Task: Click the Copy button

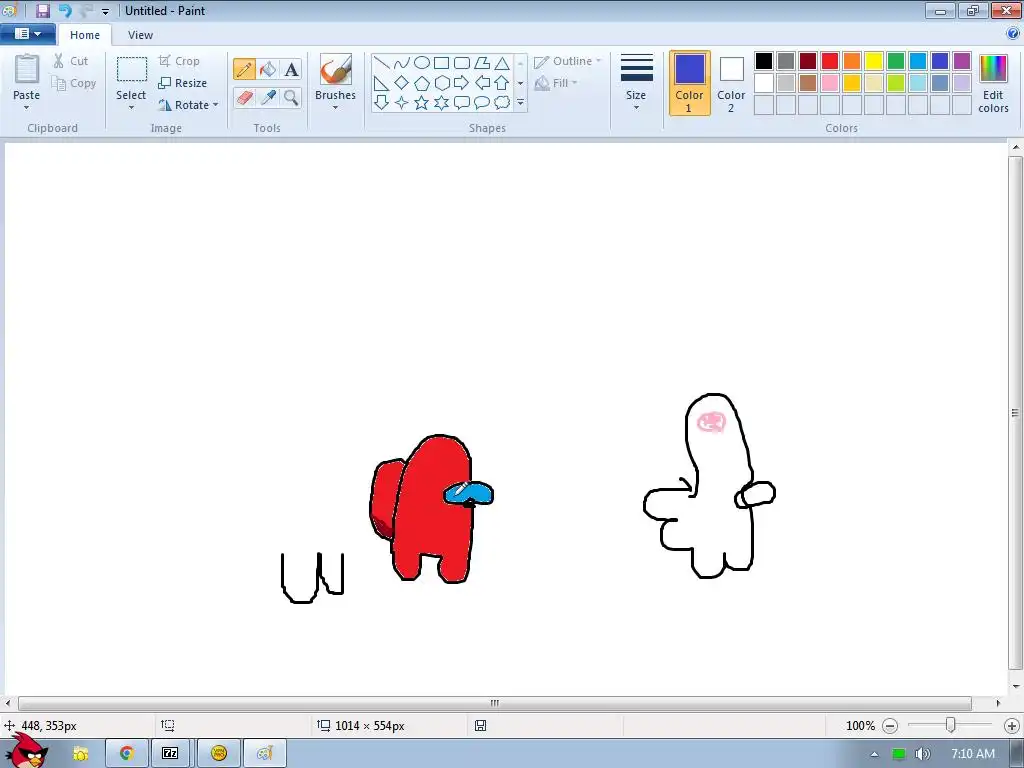Action: (x=74, y=83)
